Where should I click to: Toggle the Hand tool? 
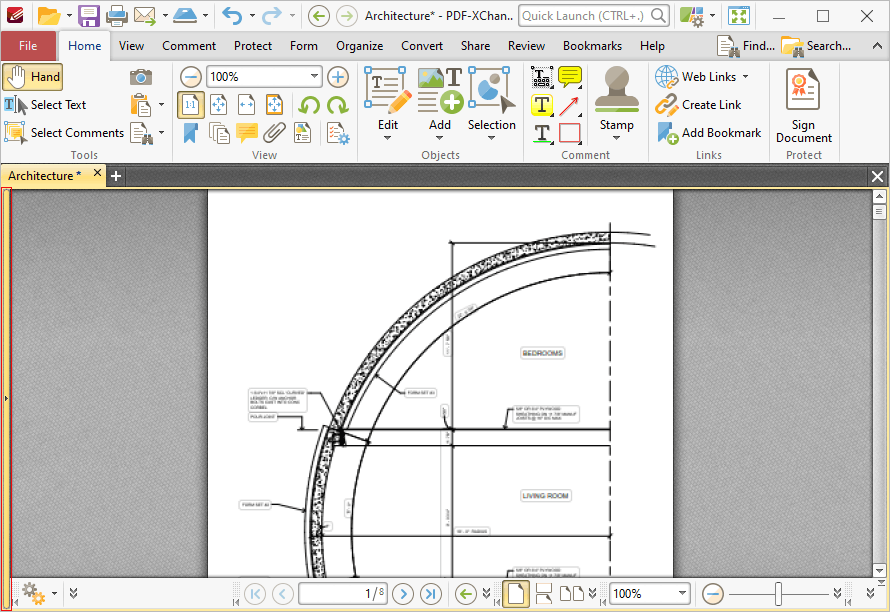[x=33, y=77]
